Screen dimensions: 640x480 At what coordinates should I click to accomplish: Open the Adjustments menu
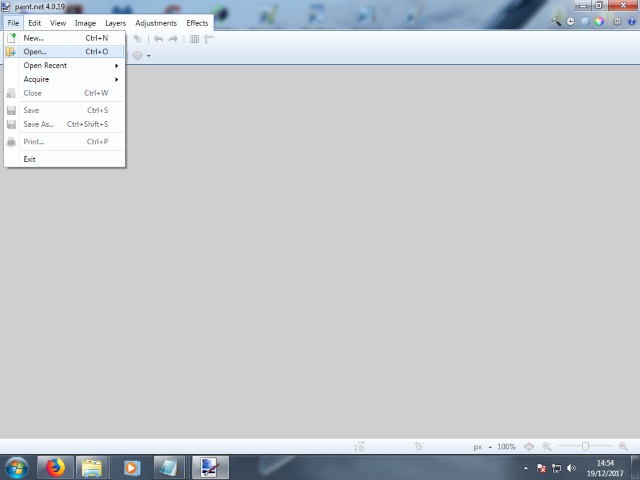[156, 23]
